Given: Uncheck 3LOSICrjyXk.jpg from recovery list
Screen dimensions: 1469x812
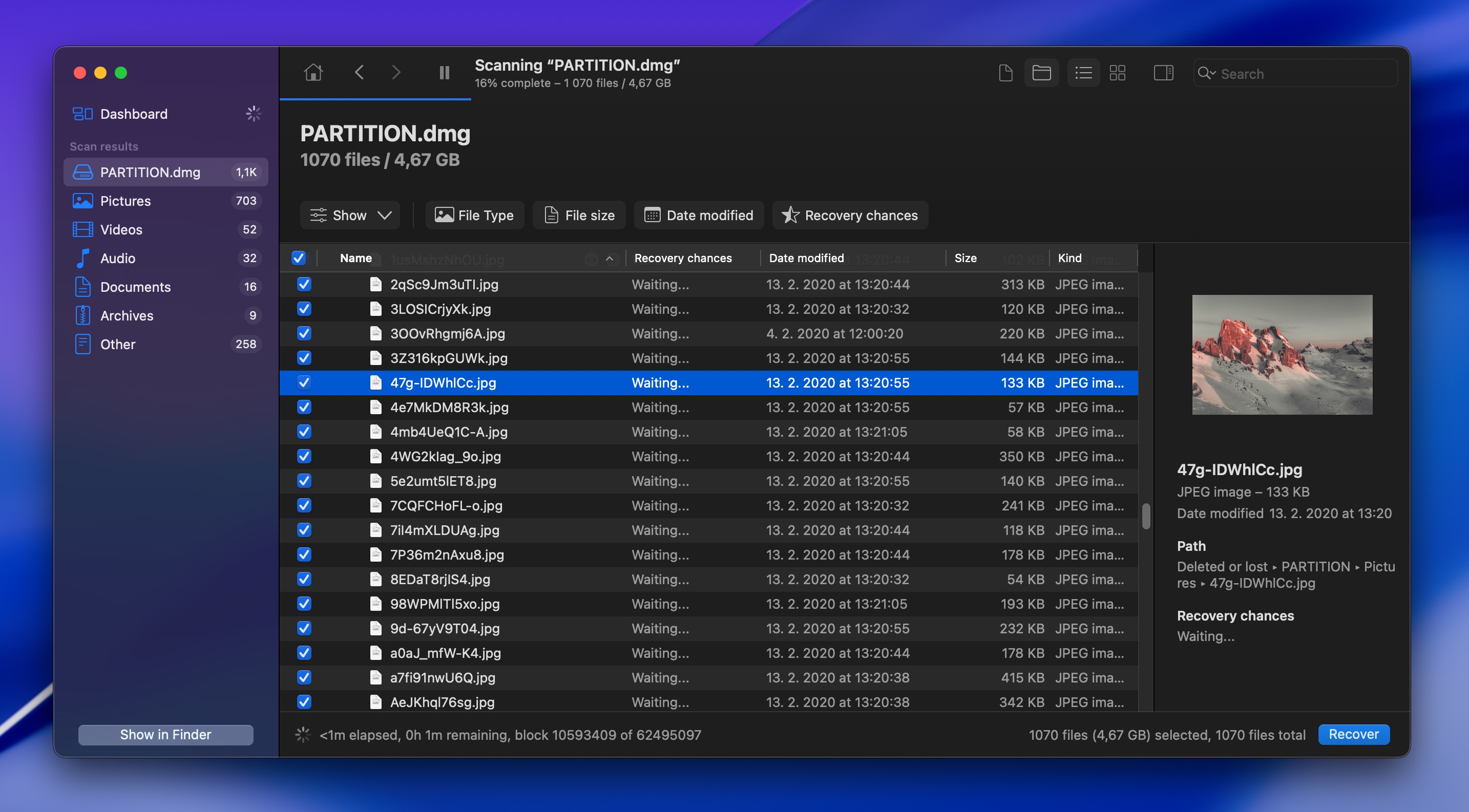Looking at the screenshot, I should tap(305, 309).
